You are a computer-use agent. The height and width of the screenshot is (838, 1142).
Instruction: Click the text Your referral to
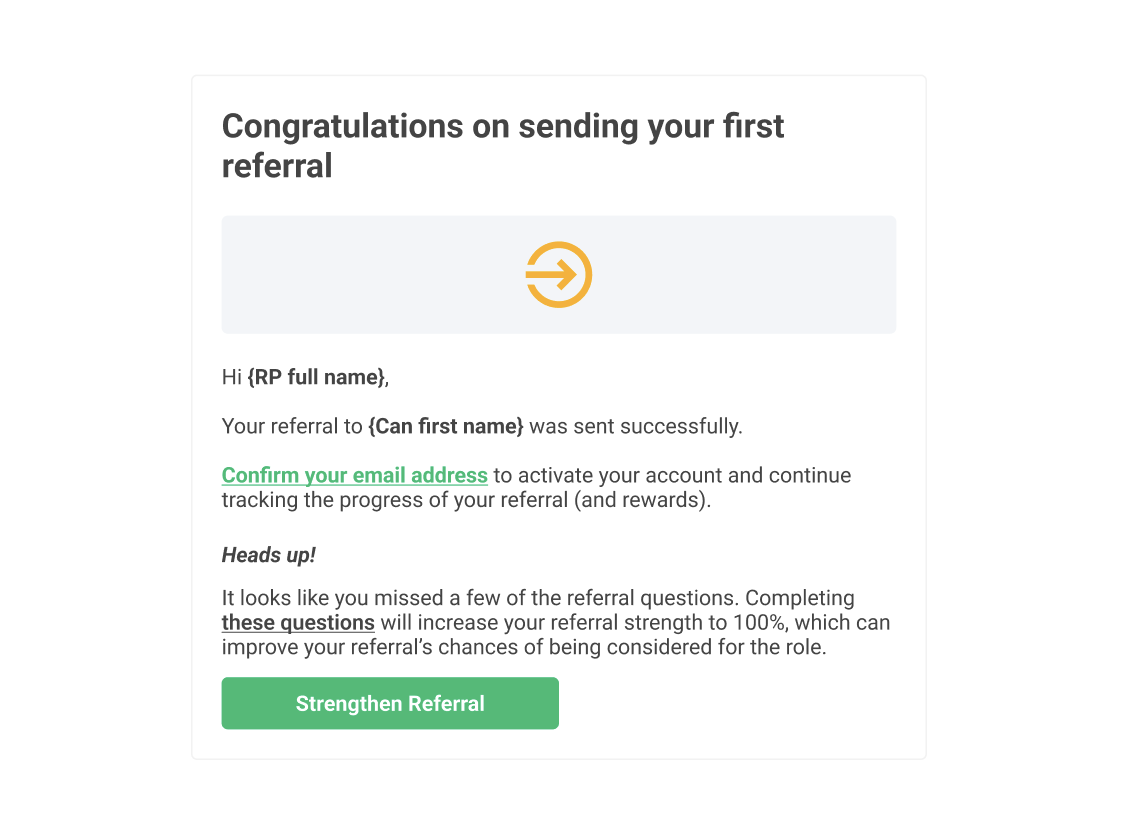pos(292,426)
